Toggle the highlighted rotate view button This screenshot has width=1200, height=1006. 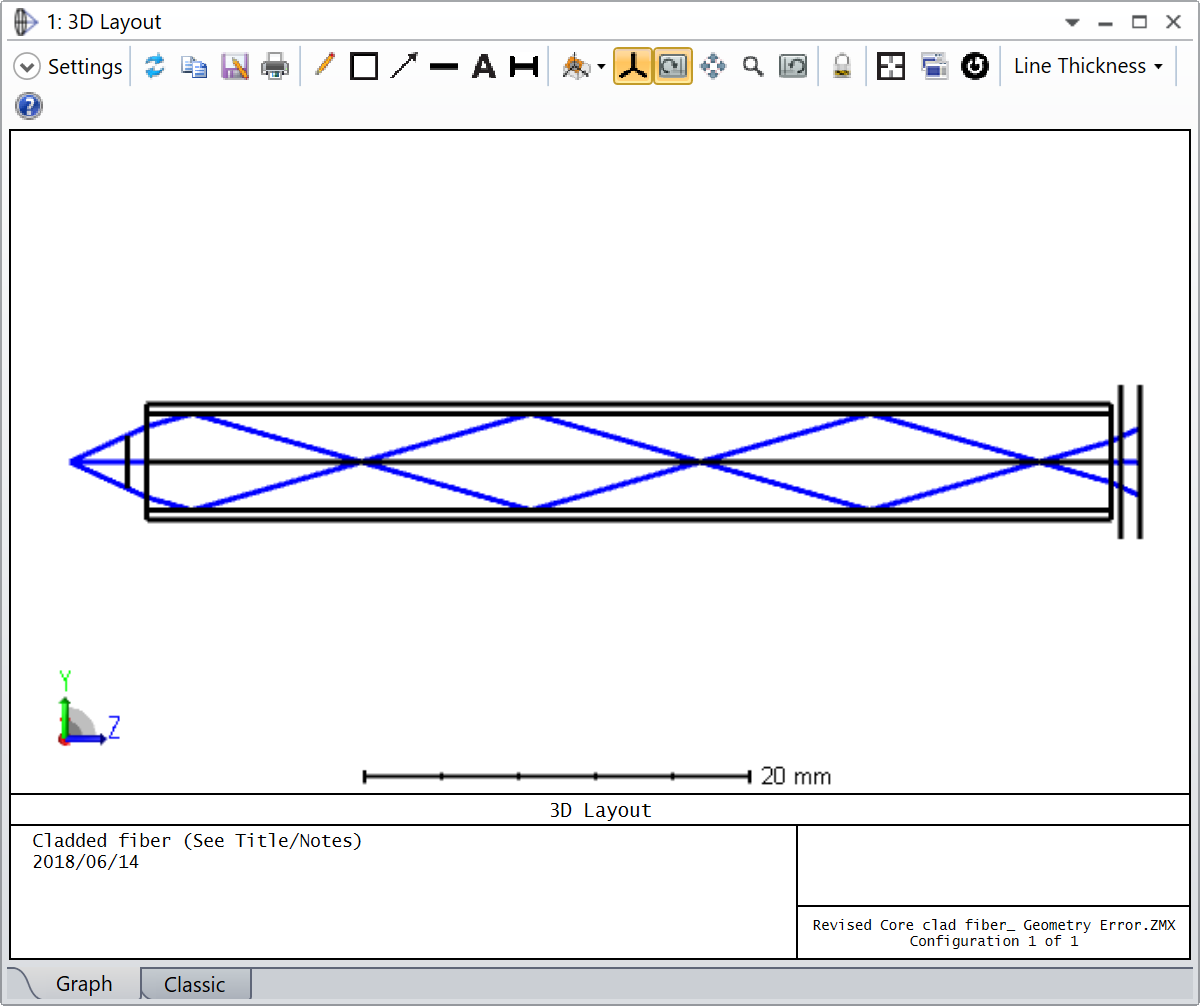(x=673, y=67)
